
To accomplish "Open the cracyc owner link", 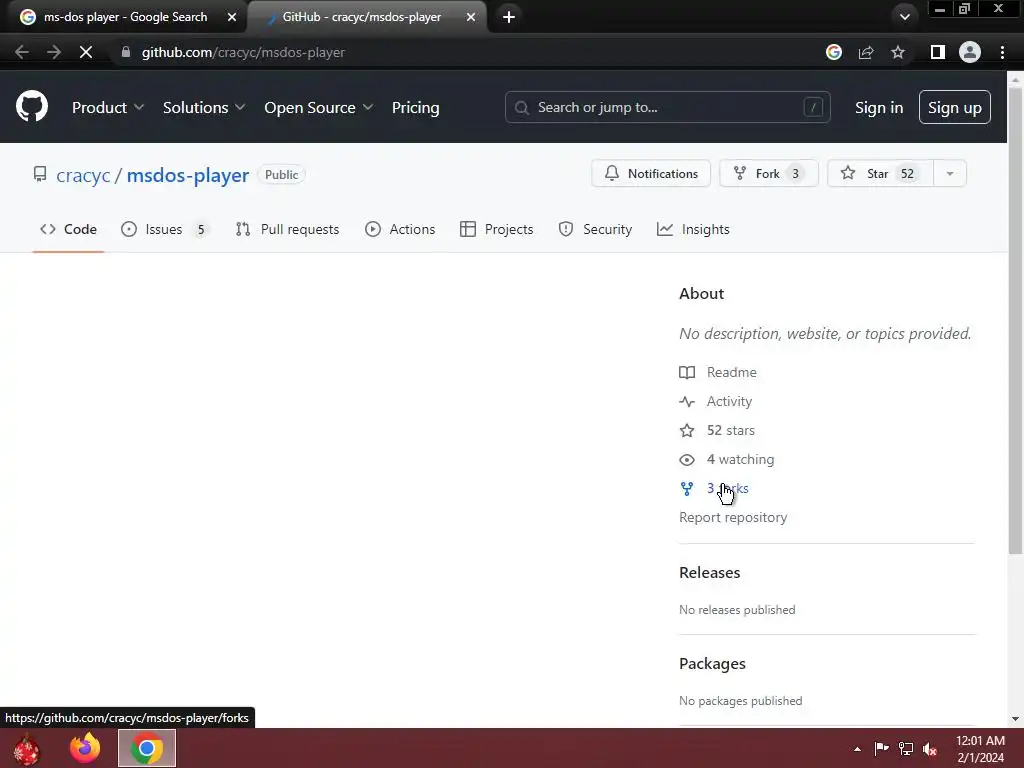I will 83,175.
